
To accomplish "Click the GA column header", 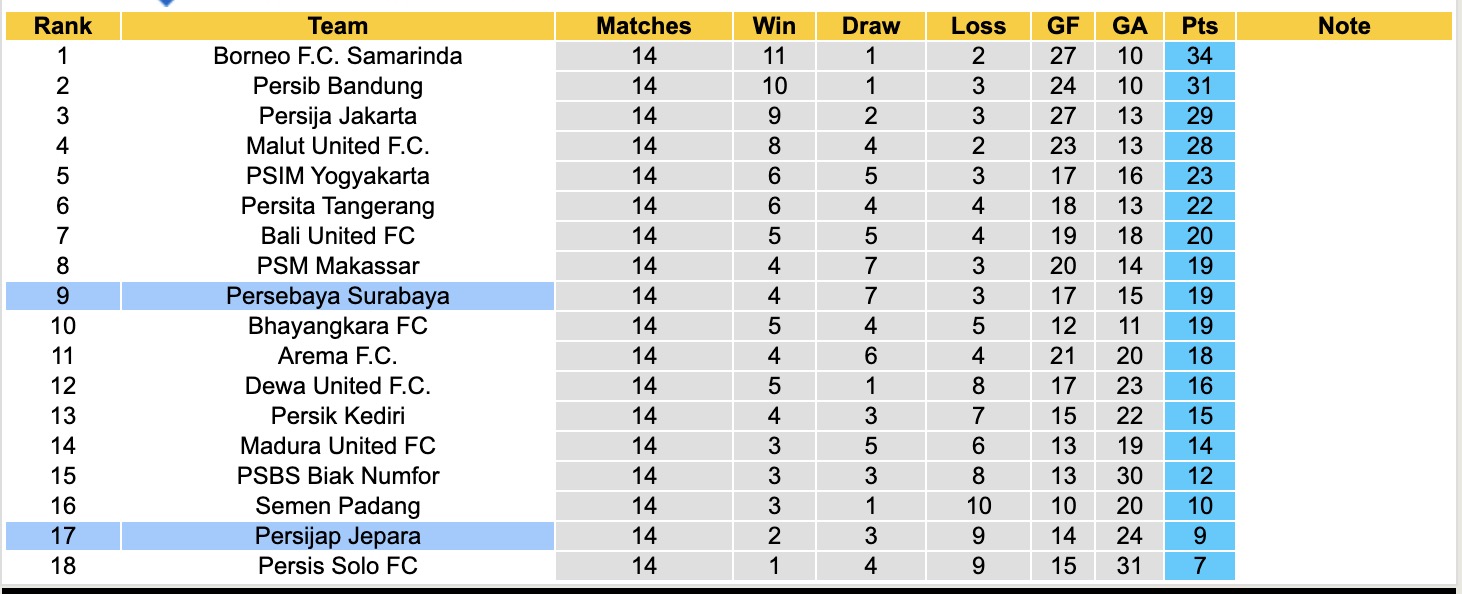I will (1130, 26).
